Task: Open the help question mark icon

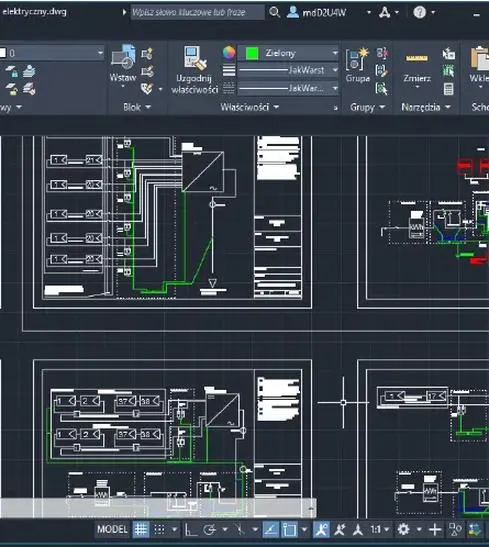Action: [420, 12]
